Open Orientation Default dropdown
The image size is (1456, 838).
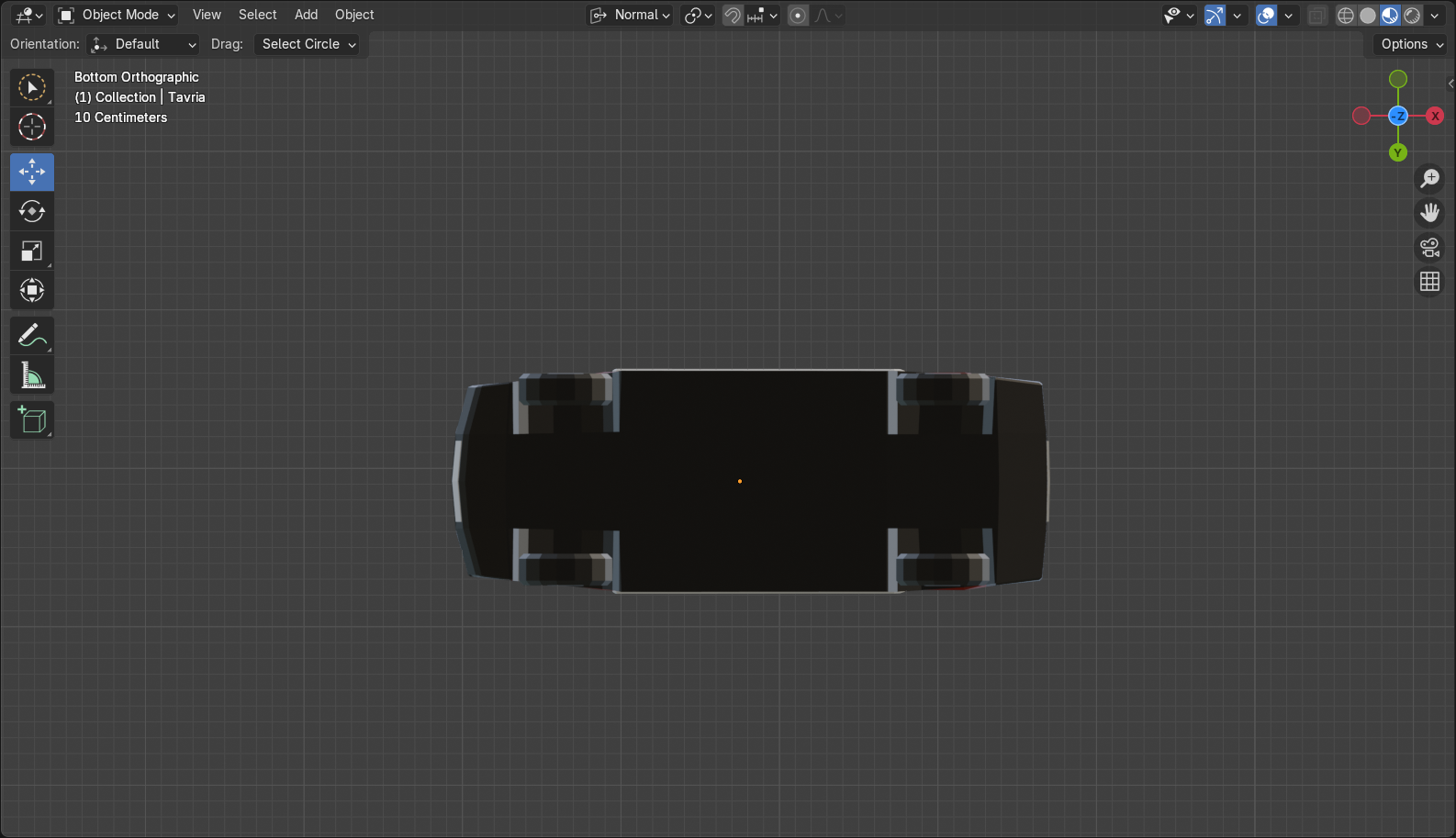[x=142, y=44]
